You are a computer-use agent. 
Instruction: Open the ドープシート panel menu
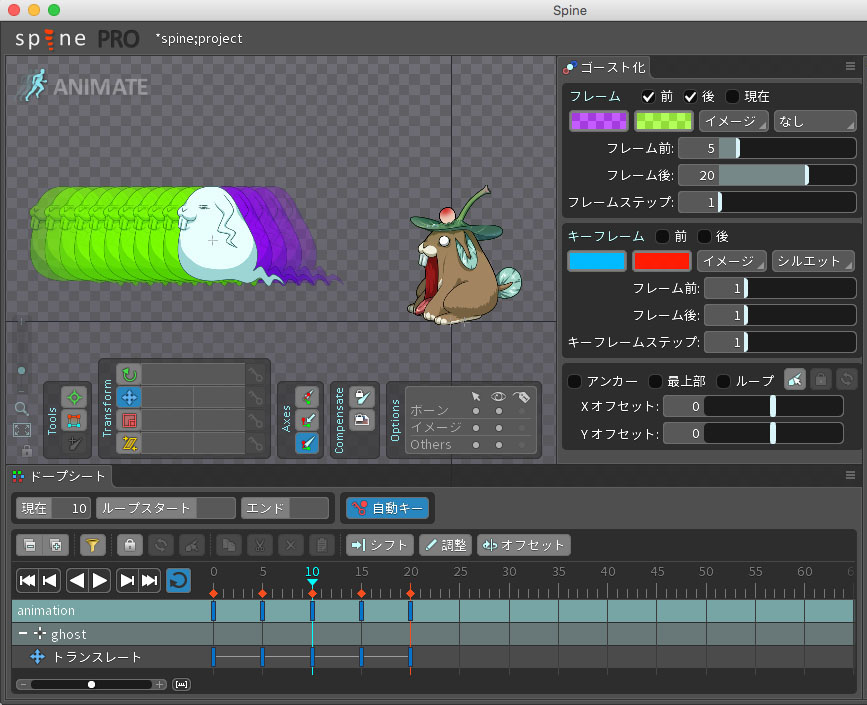tap(850, 476)
